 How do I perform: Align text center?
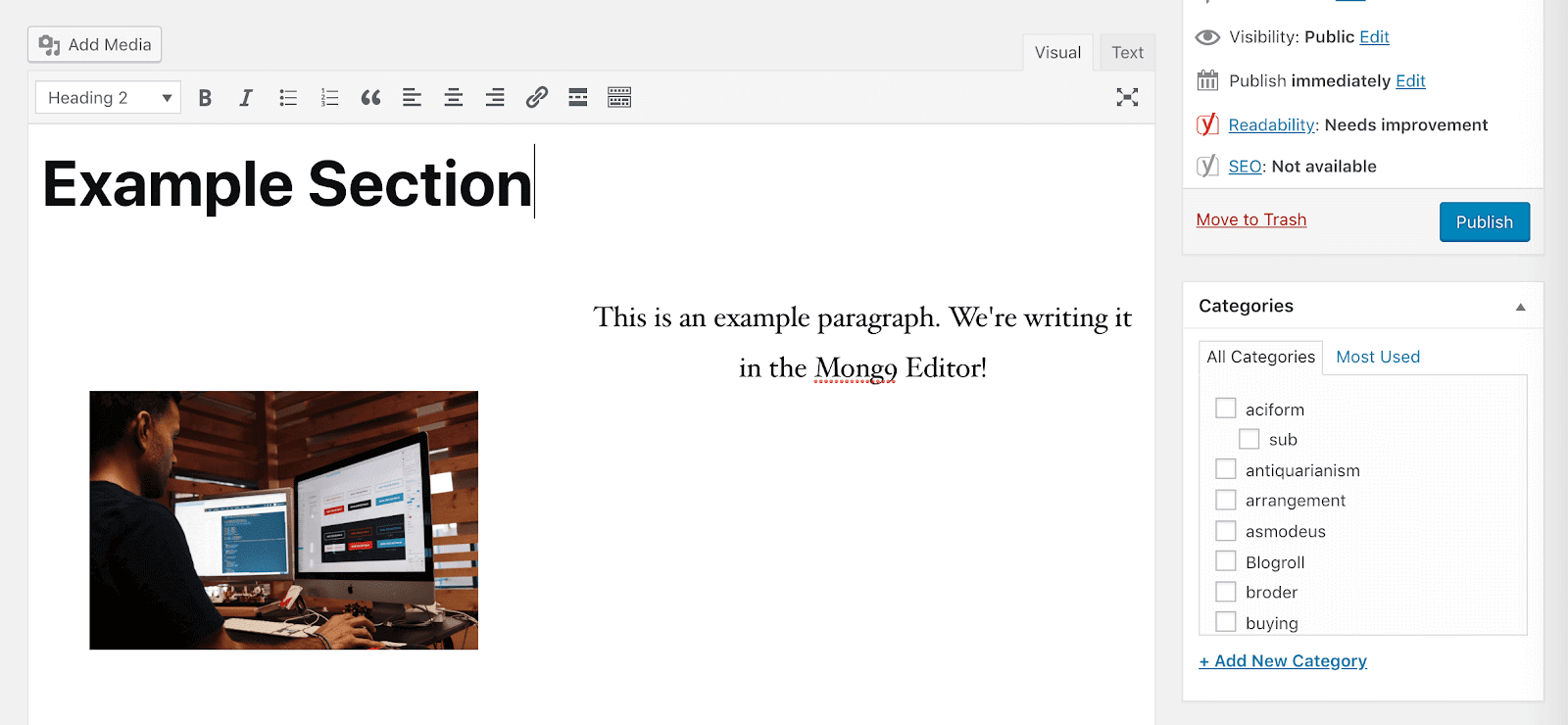(x=453, y=98)
